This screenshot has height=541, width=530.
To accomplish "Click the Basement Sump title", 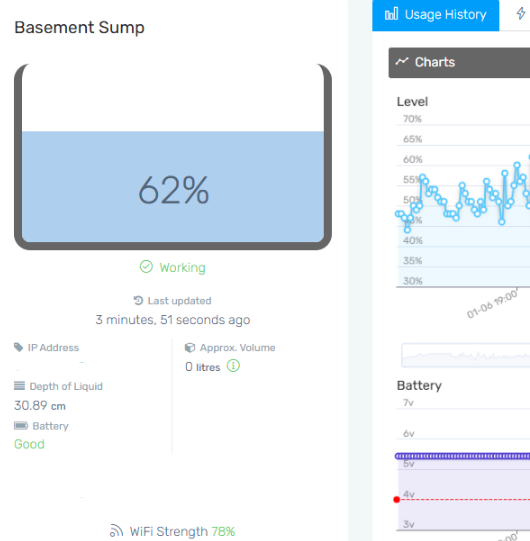I will coord(79,28).
